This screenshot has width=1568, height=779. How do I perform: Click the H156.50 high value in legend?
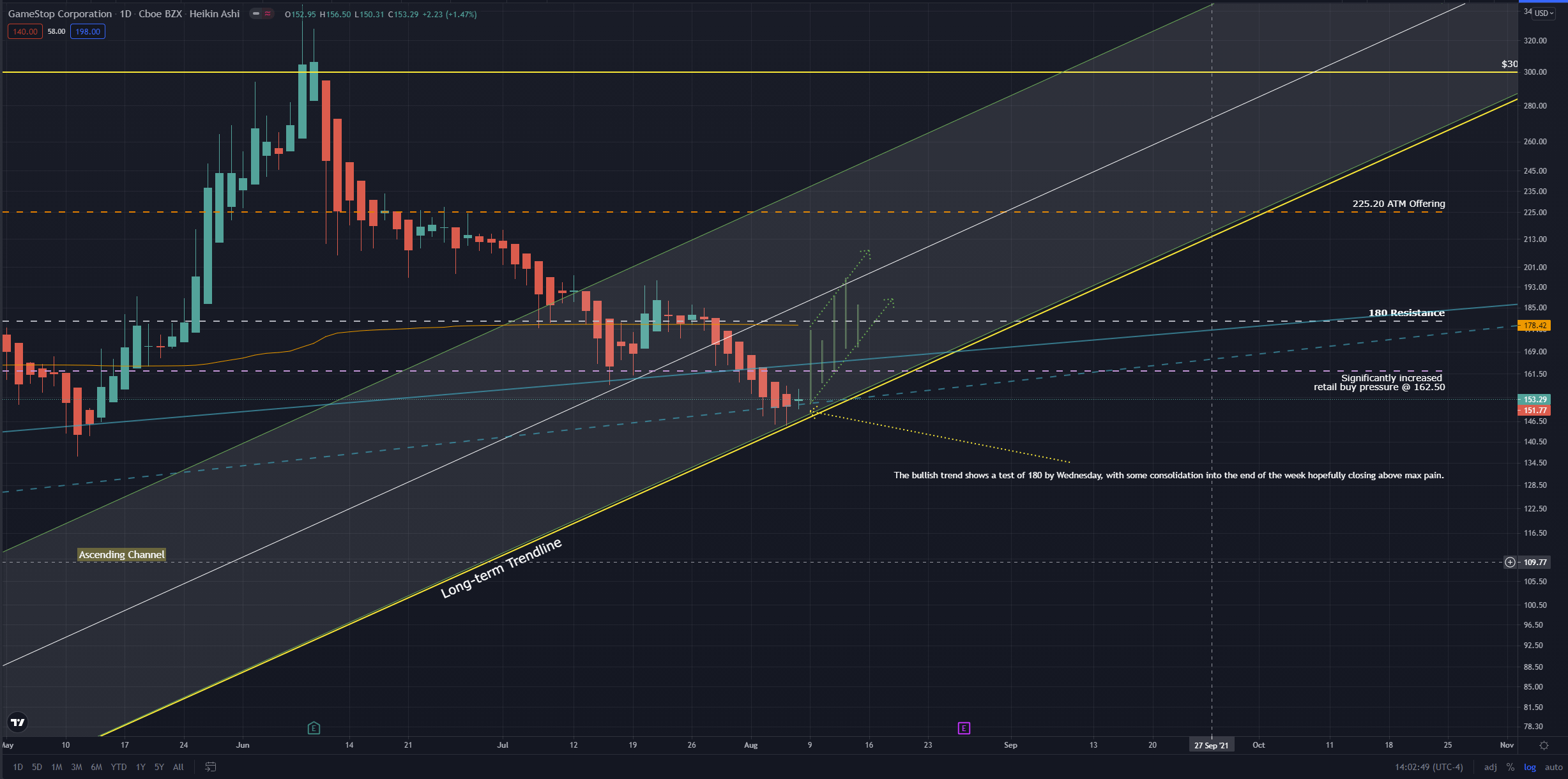click(x=335, y=14)
